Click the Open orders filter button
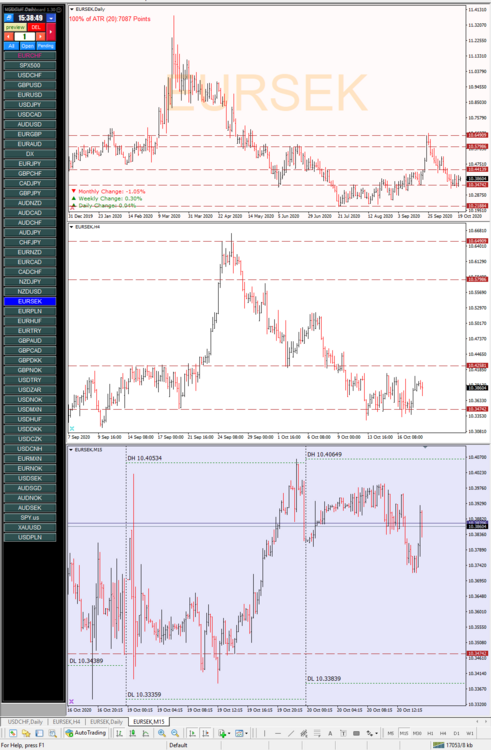 tap(28, 46)
